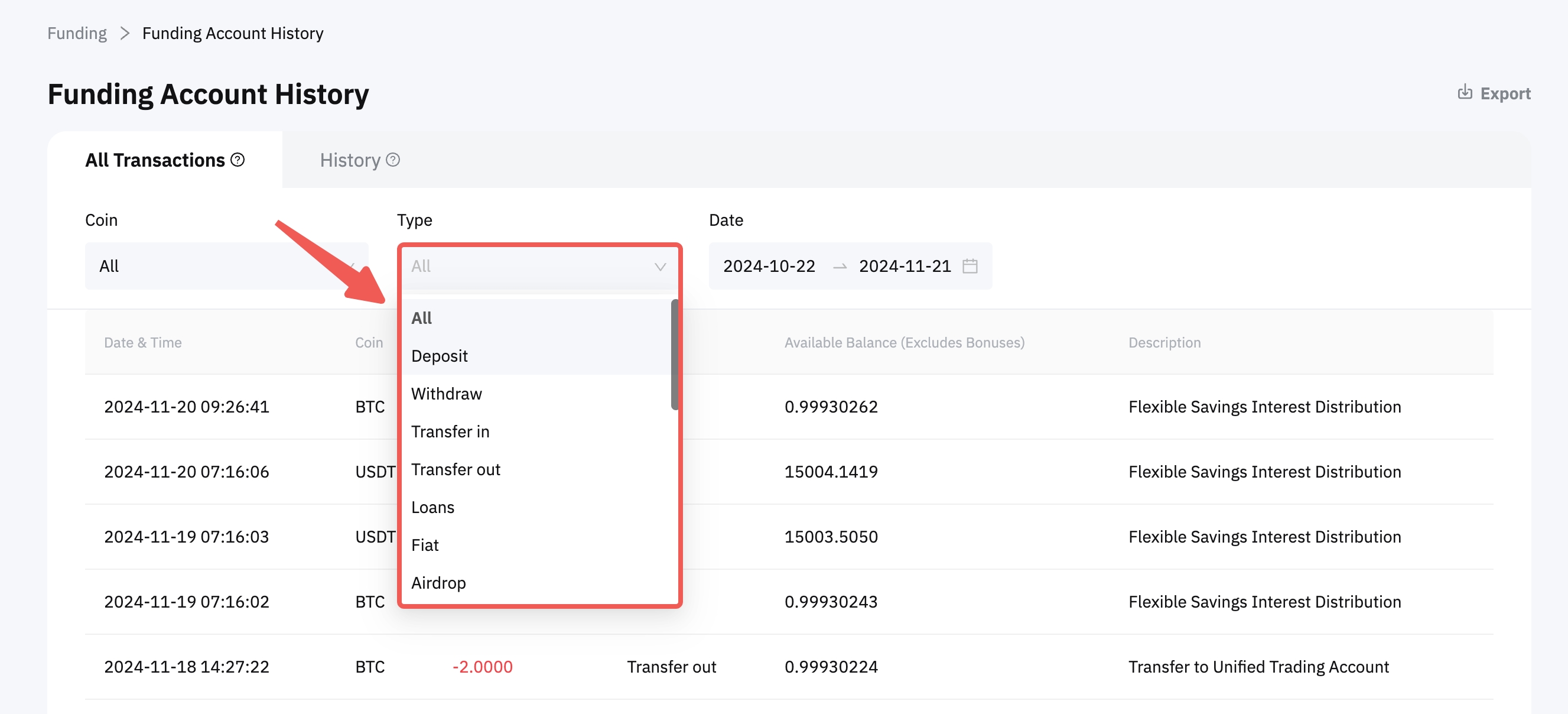This screenshot has height=714, width=1568.
Task: Click the help icon beside History tab
Action: click(393, 160)
